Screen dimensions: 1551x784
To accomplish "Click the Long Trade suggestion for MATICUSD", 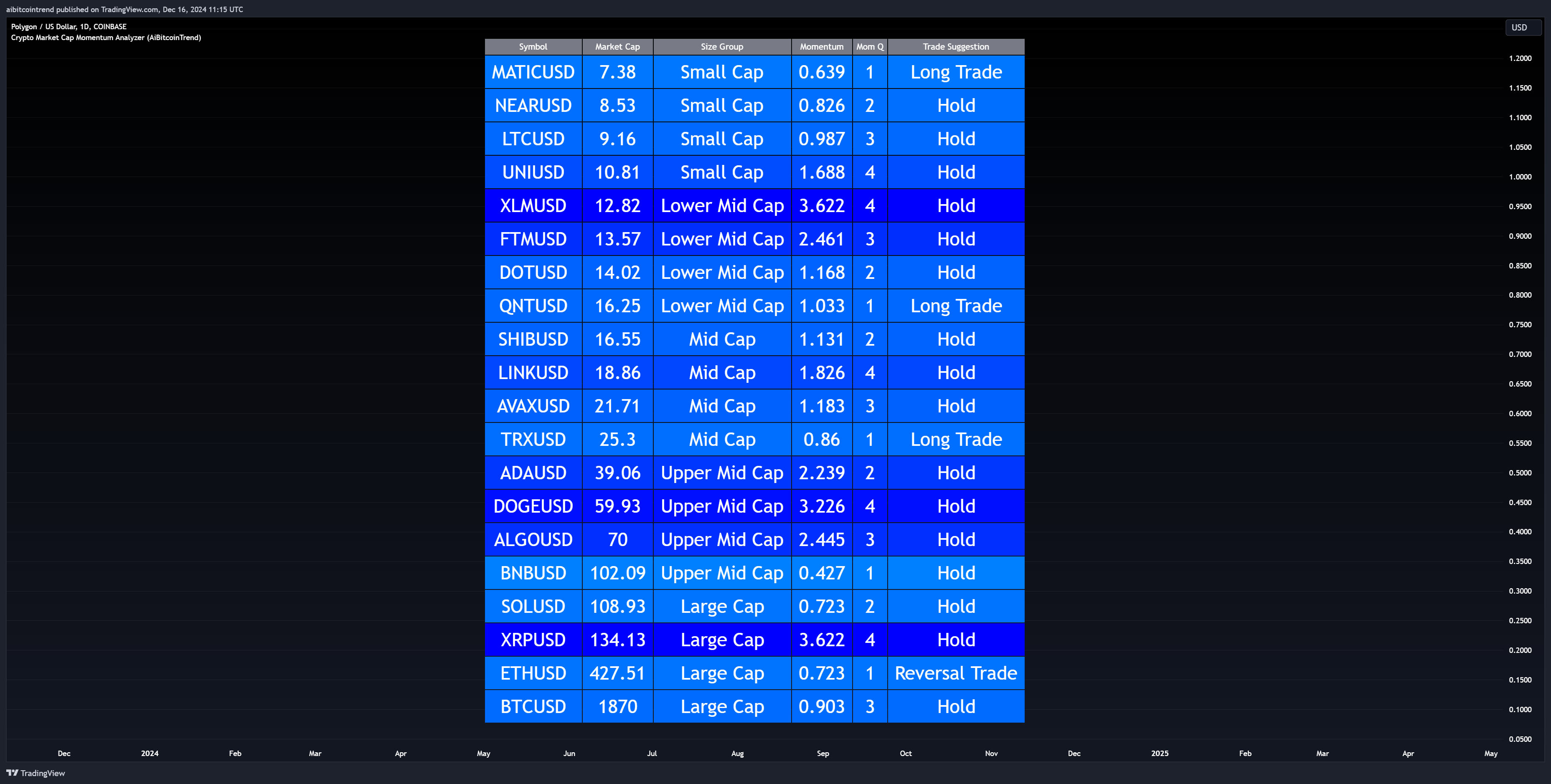I will [956, 72].
